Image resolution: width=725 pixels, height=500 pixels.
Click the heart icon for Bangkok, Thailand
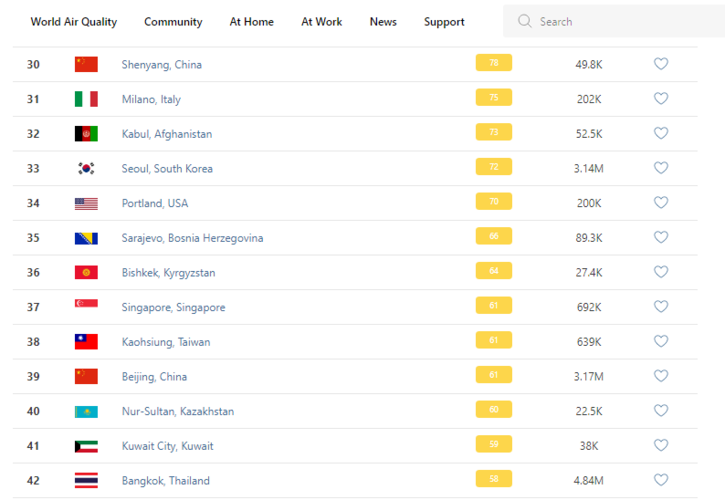click(x=660, y=480)
